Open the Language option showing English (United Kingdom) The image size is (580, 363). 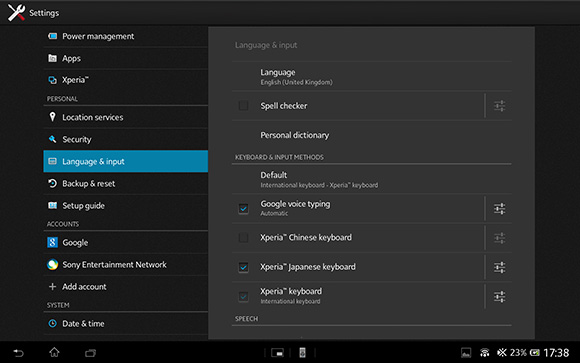372,76
